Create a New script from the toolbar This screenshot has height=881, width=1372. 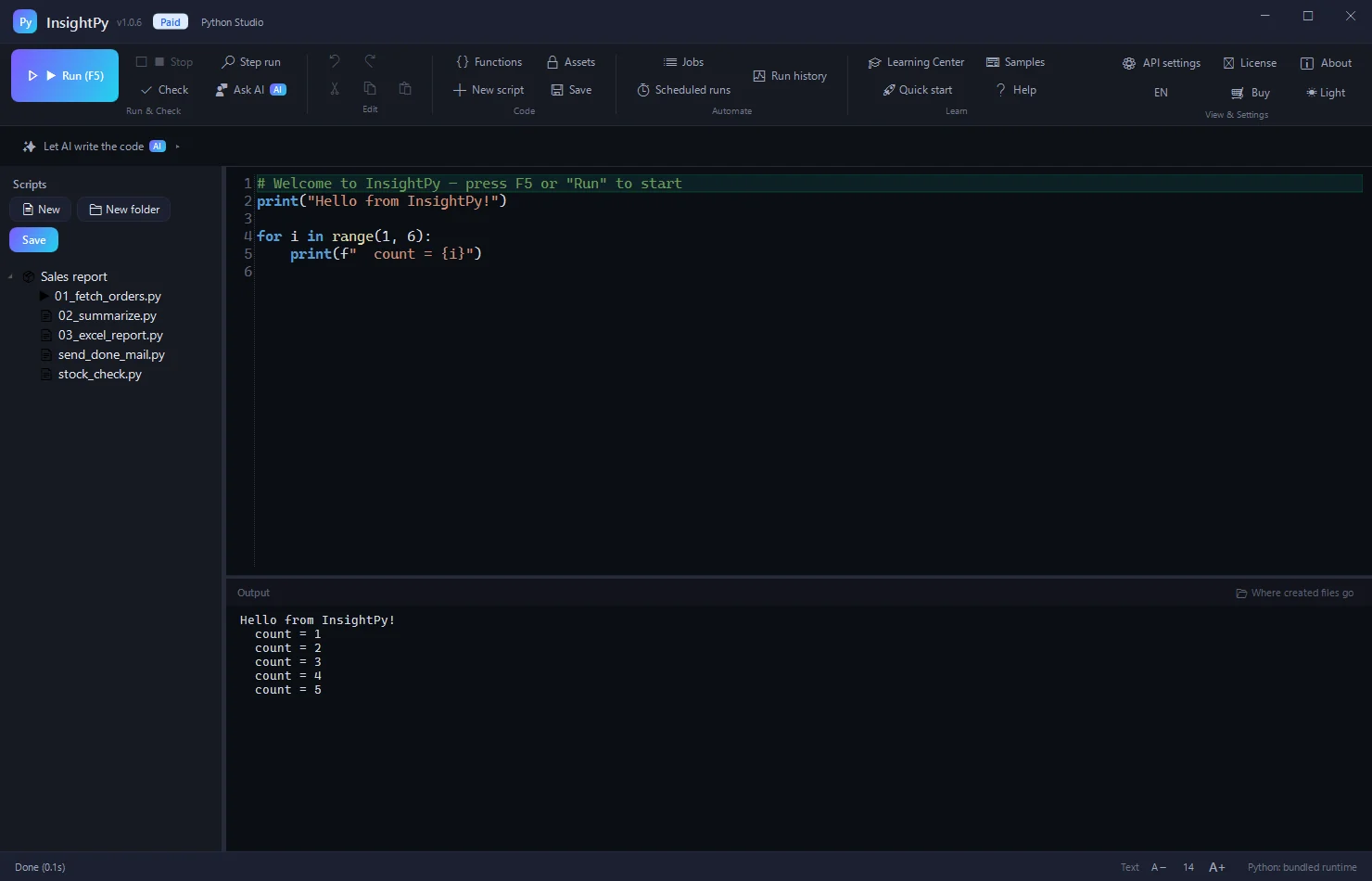(x=489, y=90)
